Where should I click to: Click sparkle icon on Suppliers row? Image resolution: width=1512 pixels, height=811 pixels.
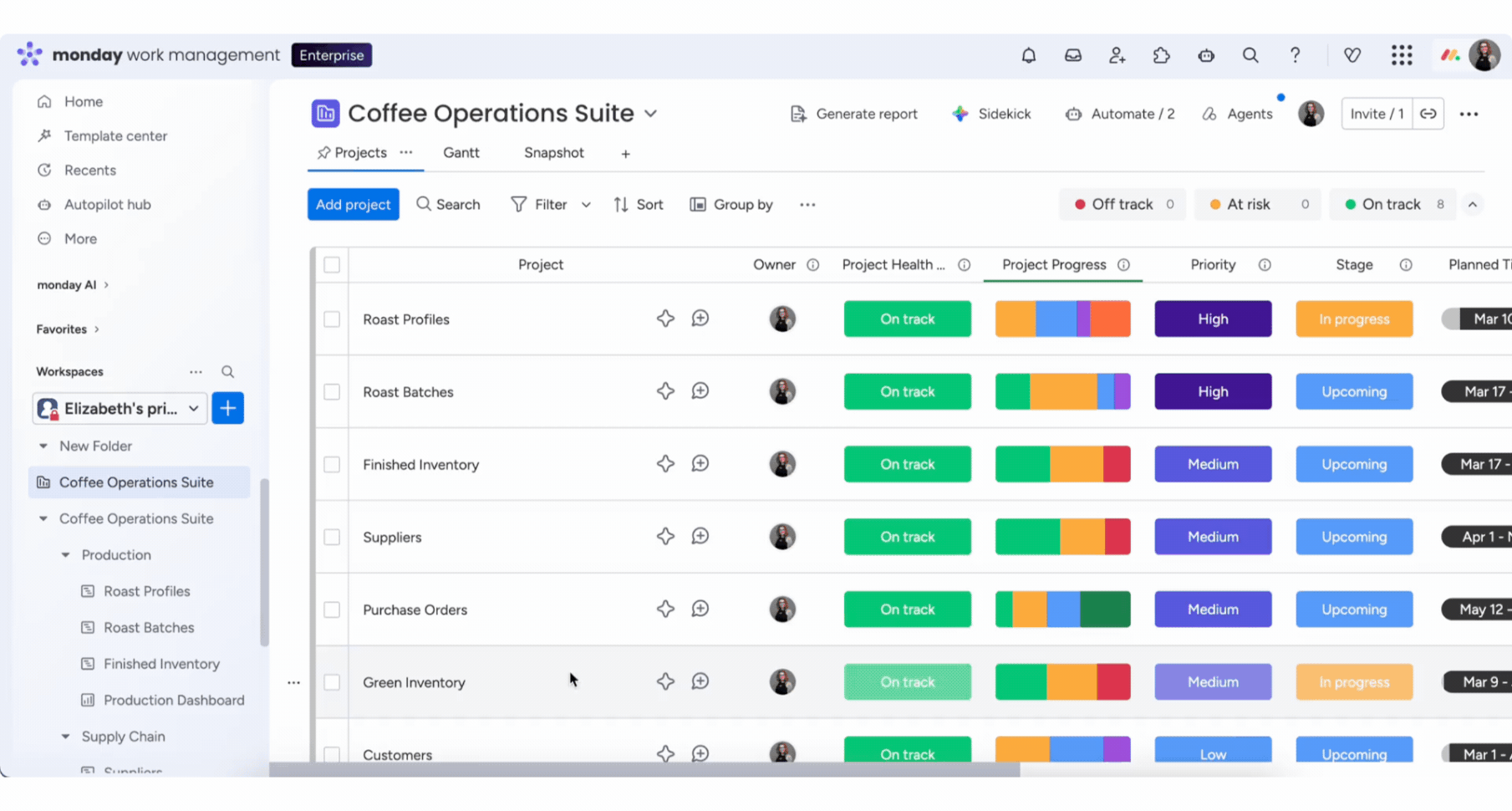coord(665,537)
